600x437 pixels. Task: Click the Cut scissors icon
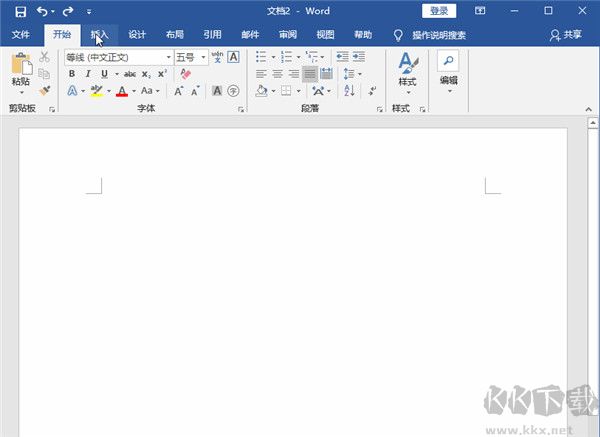pos(45,57)
